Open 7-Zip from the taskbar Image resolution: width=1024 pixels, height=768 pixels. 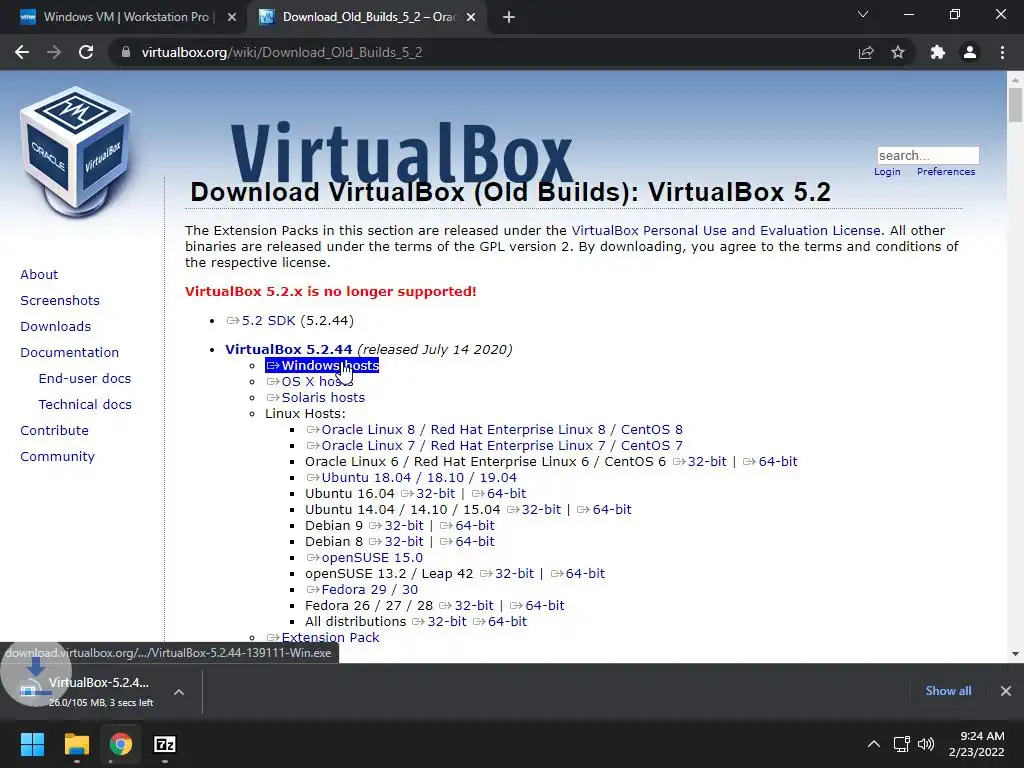tap(165, 744)
